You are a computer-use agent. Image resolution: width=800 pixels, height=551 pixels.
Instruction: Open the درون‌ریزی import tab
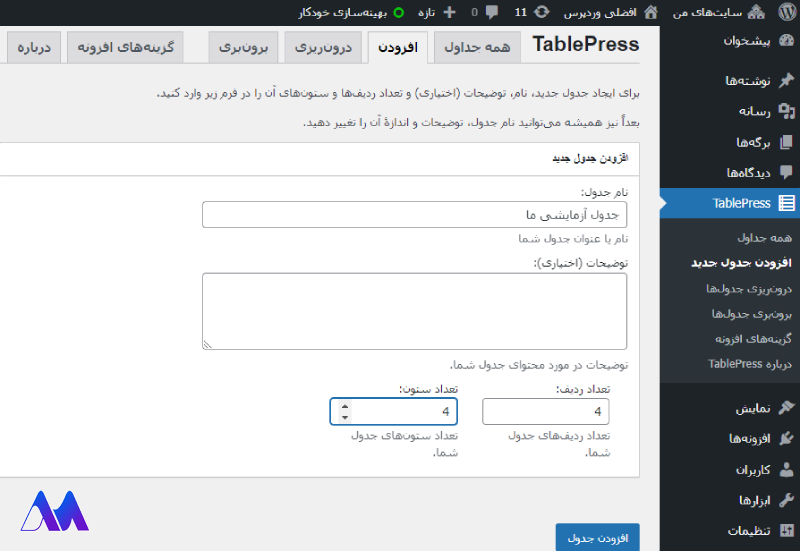tap(323, 47)
